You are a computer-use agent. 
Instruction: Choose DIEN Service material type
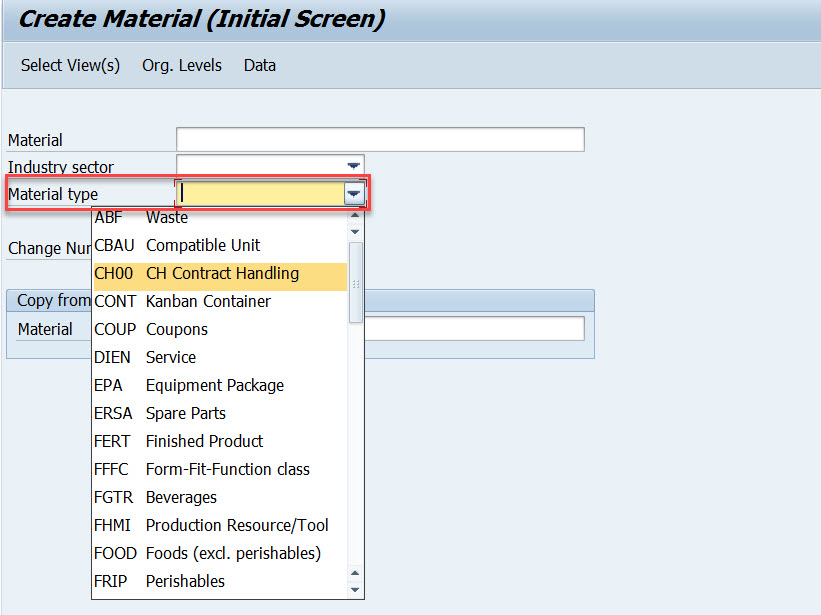(220, 357)
